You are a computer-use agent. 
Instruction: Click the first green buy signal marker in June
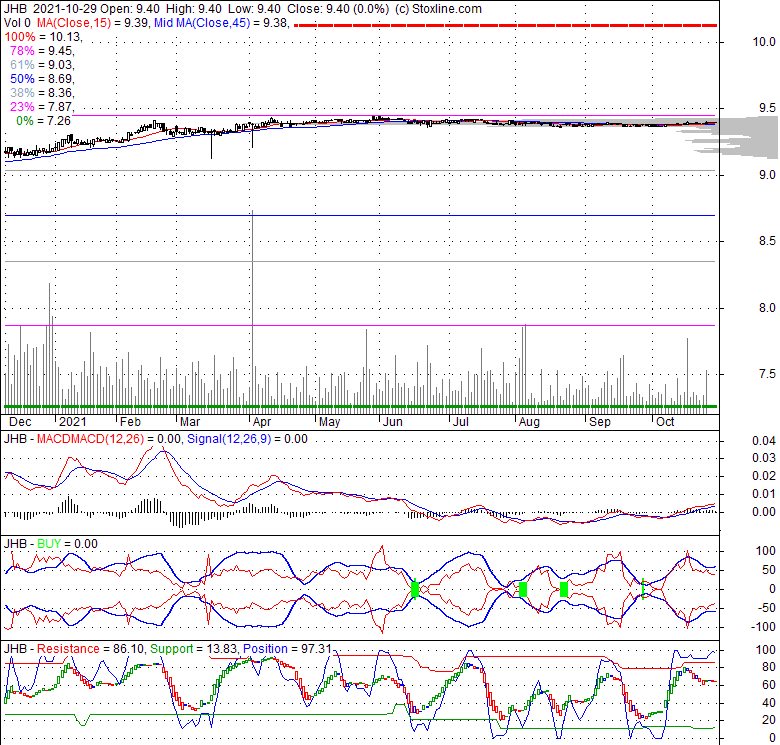[x=415, y=589]
